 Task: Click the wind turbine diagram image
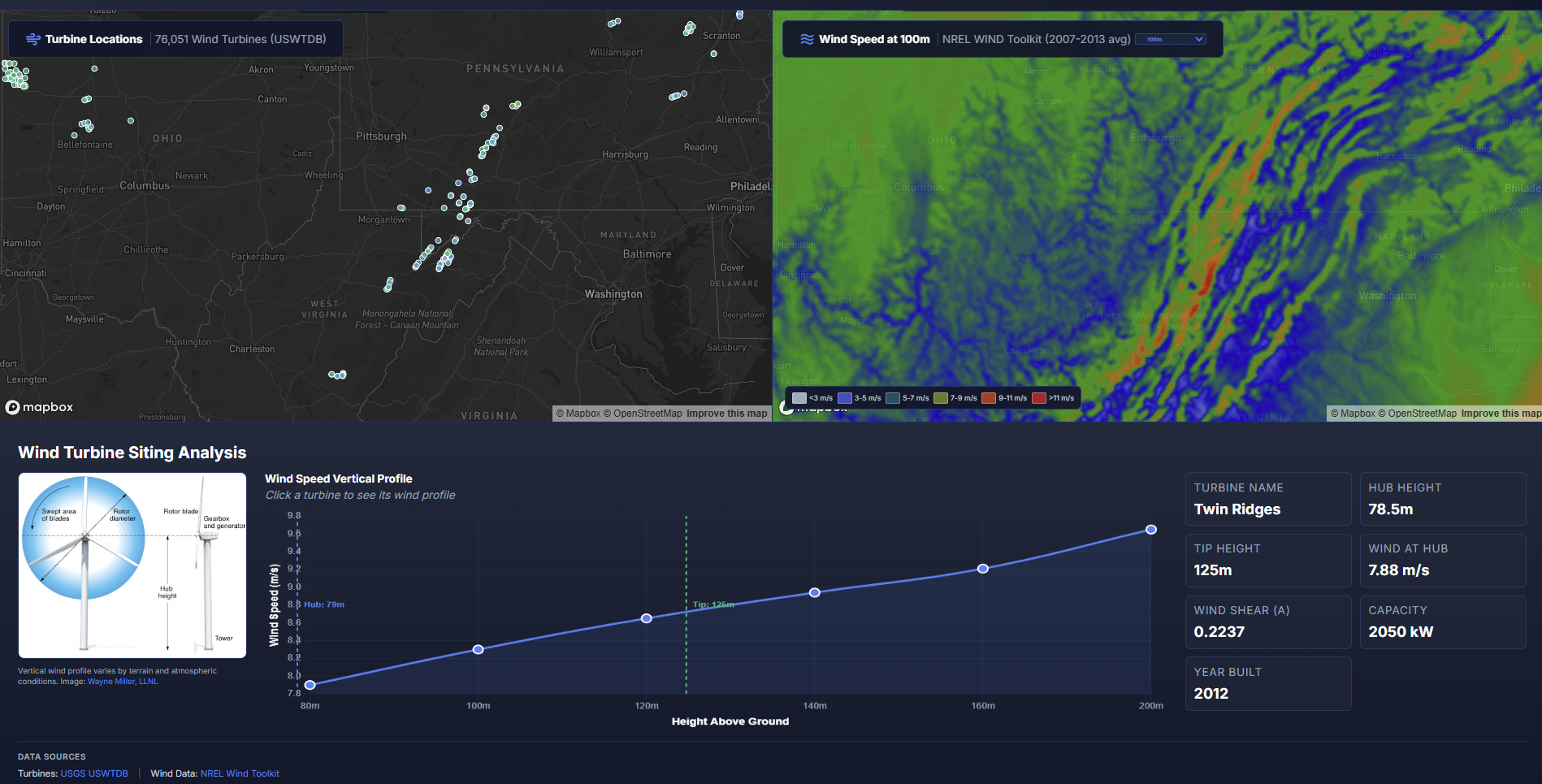(132, 565)
